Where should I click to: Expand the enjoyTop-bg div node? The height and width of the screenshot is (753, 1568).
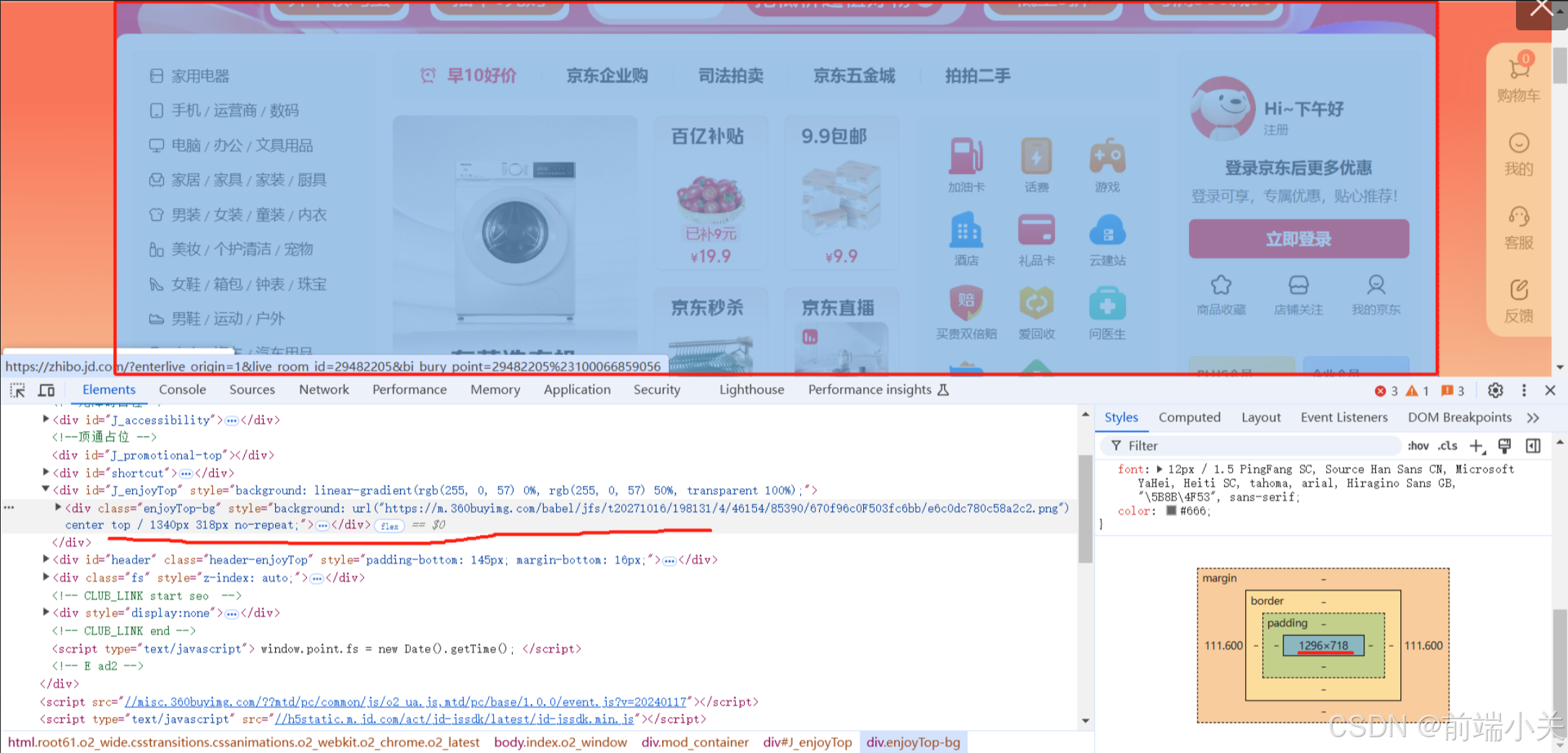click(x=59, y=508)
